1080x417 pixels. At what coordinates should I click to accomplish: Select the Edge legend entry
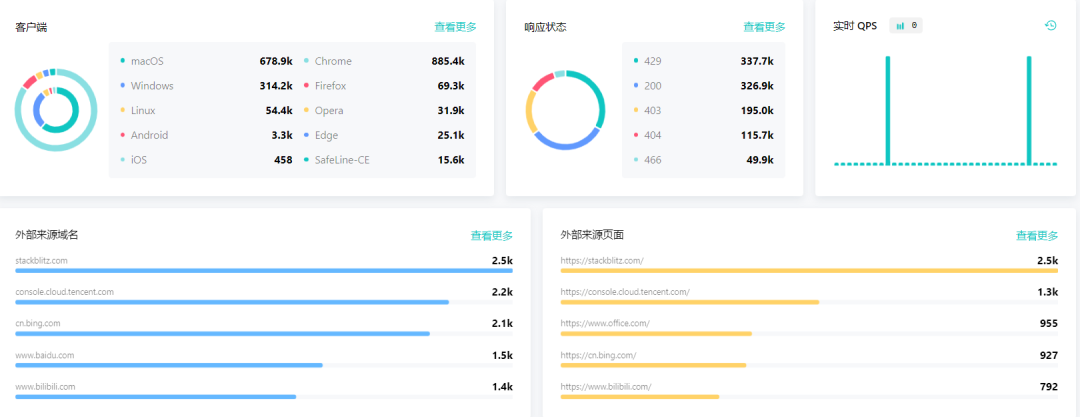point(384,135)
